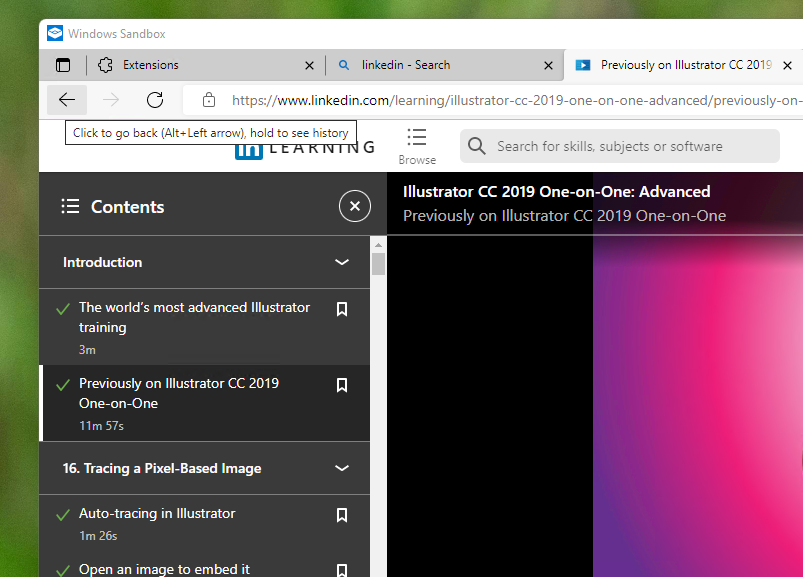This screenshot has height=577, width=803.
Task: Click the site padlock info icon
Action: pos(208,100)
